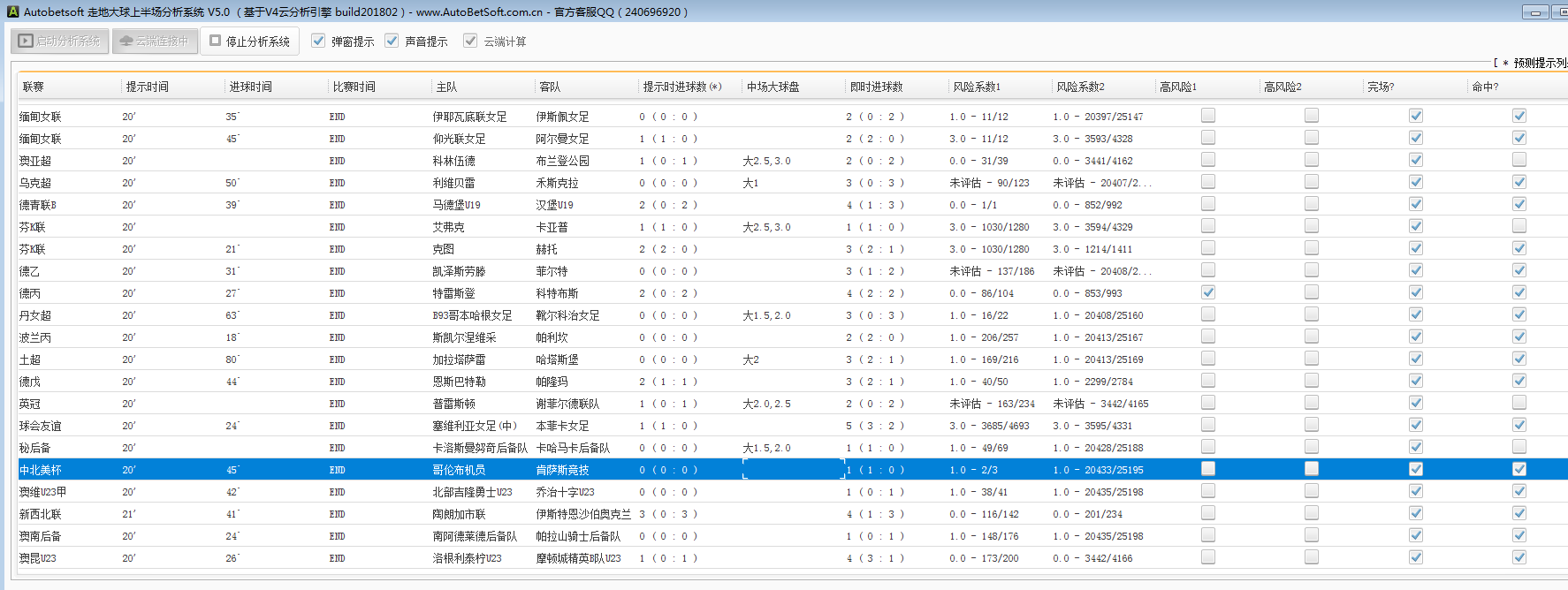Click the Autobetsoft logo in title bar

tap(12, 11)
